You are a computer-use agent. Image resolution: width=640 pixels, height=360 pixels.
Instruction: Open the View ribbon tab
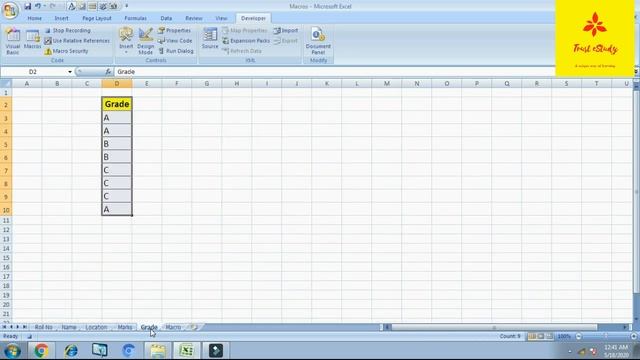(221, 18)
